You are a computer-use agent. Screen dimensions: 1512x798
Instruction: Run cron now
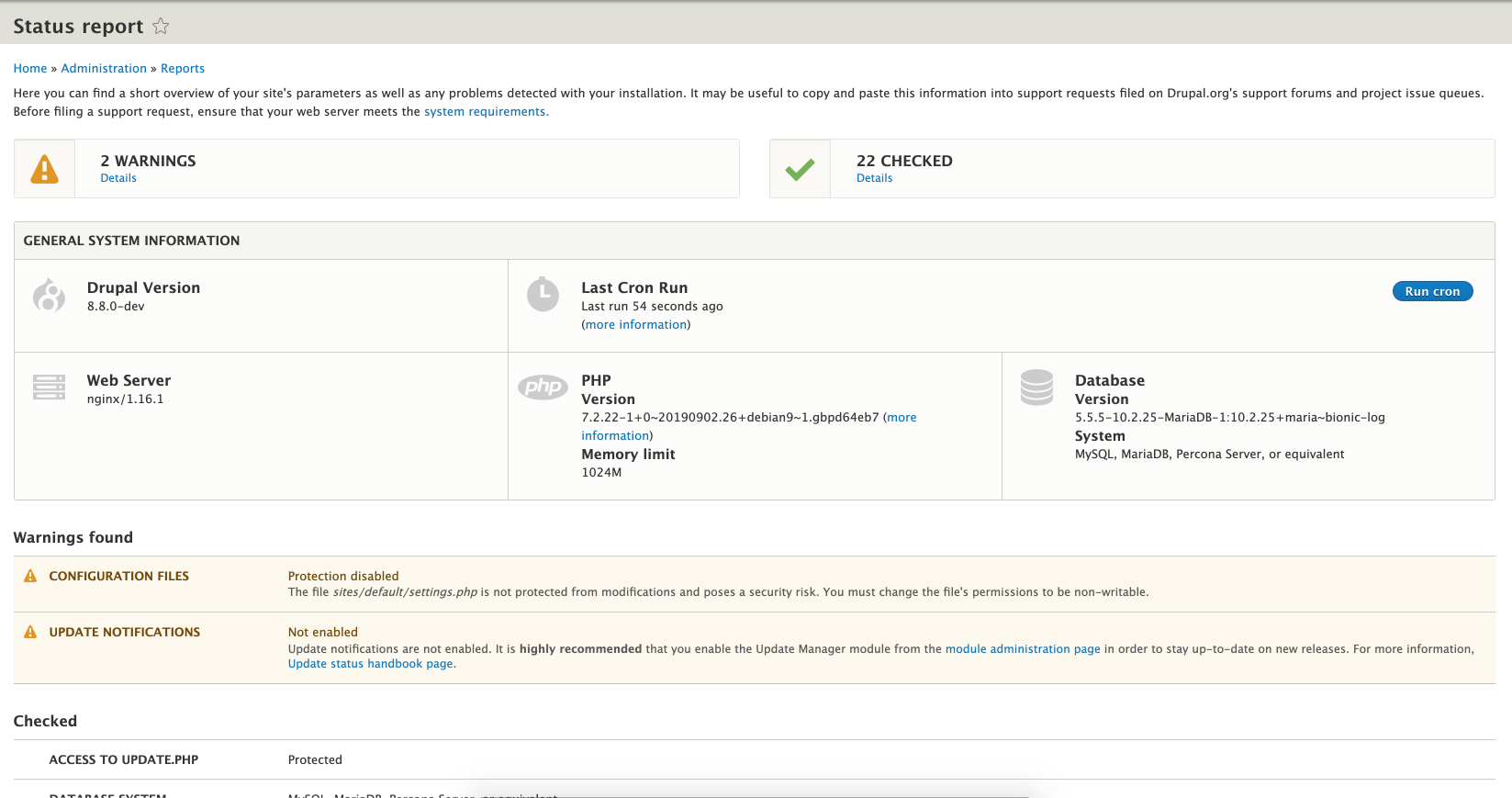point(1432,291)
